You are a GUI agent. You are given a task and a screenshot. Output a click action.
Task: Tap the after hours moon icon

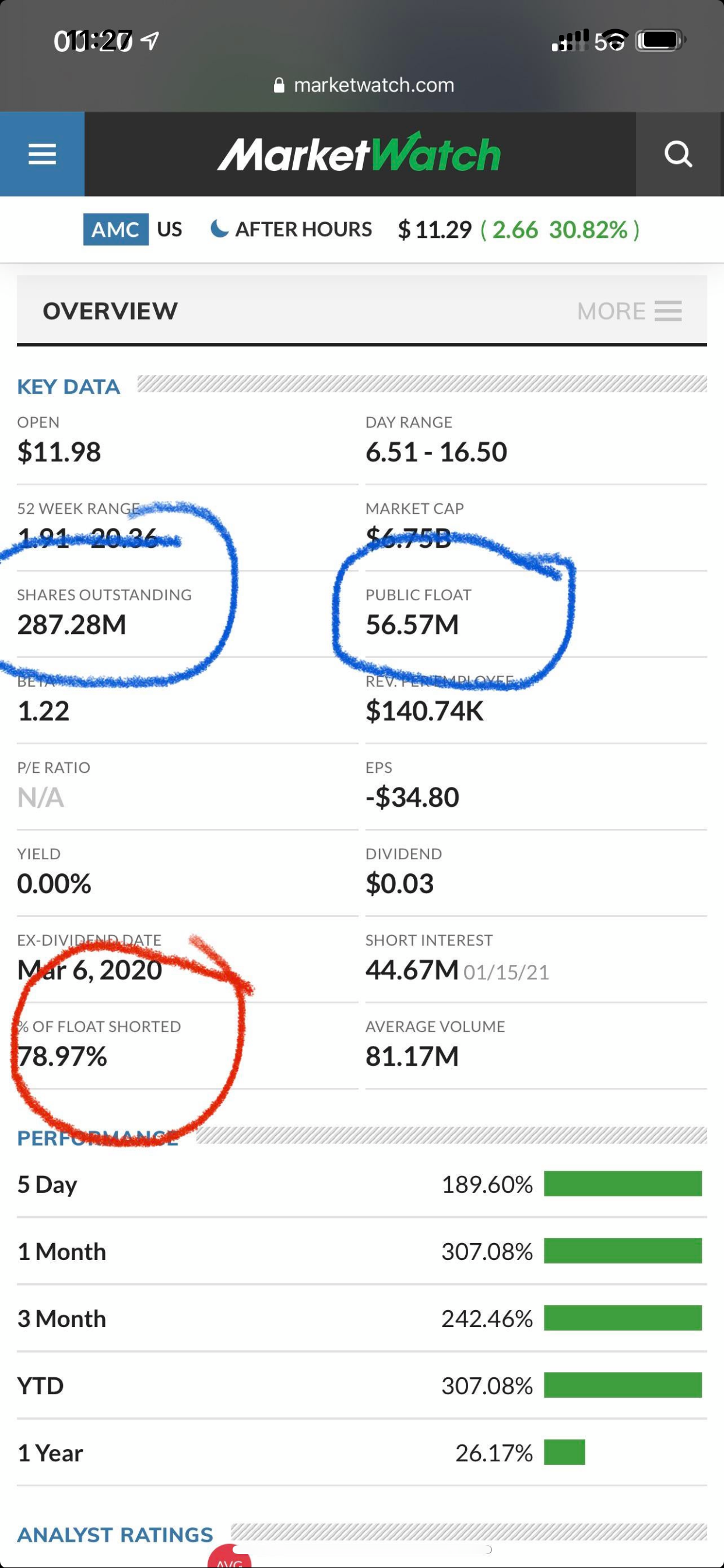point(219,229)
